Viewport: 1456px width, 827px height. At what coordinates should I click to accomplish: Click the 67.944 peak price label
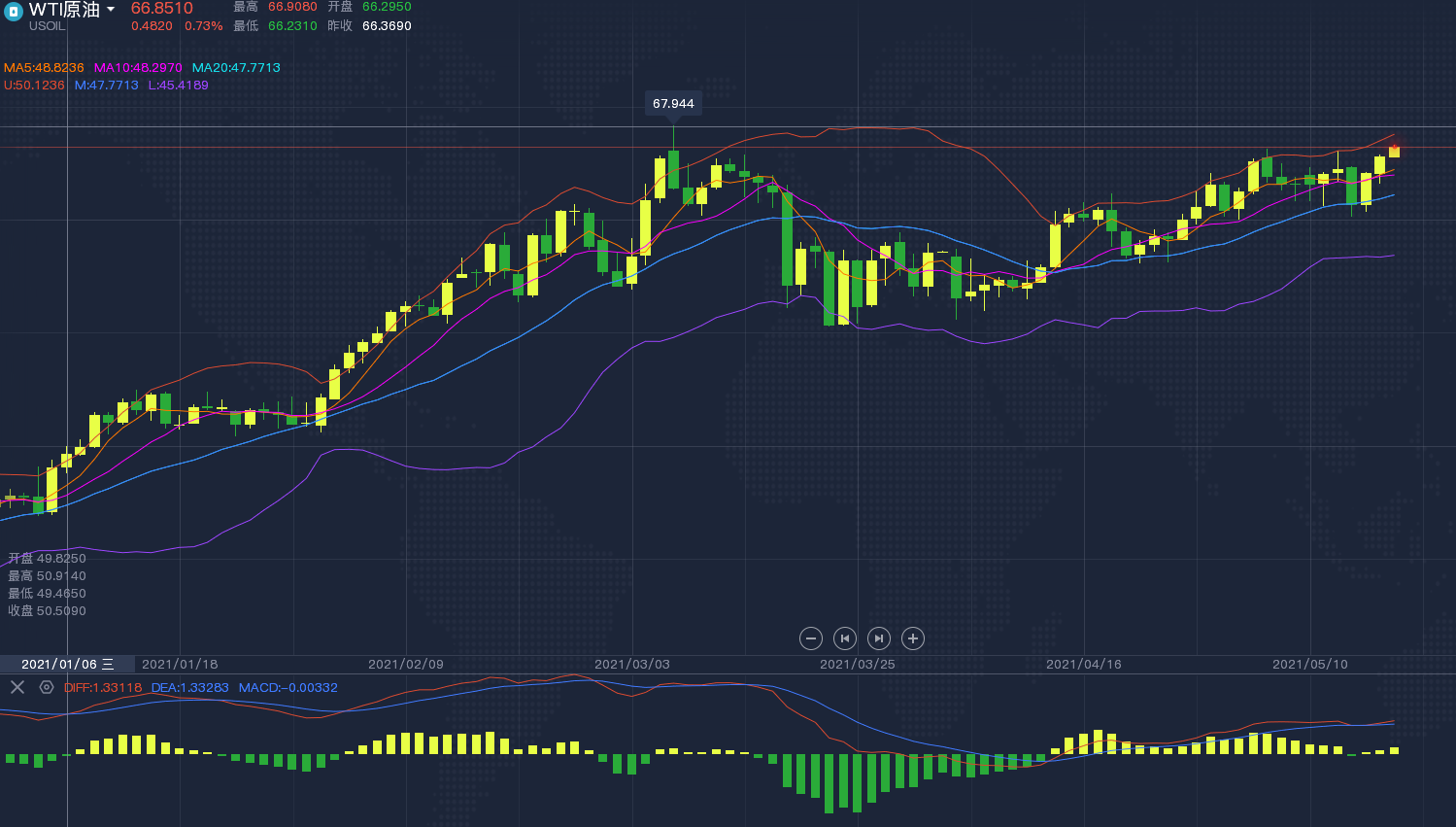click(x=673, y=104)
